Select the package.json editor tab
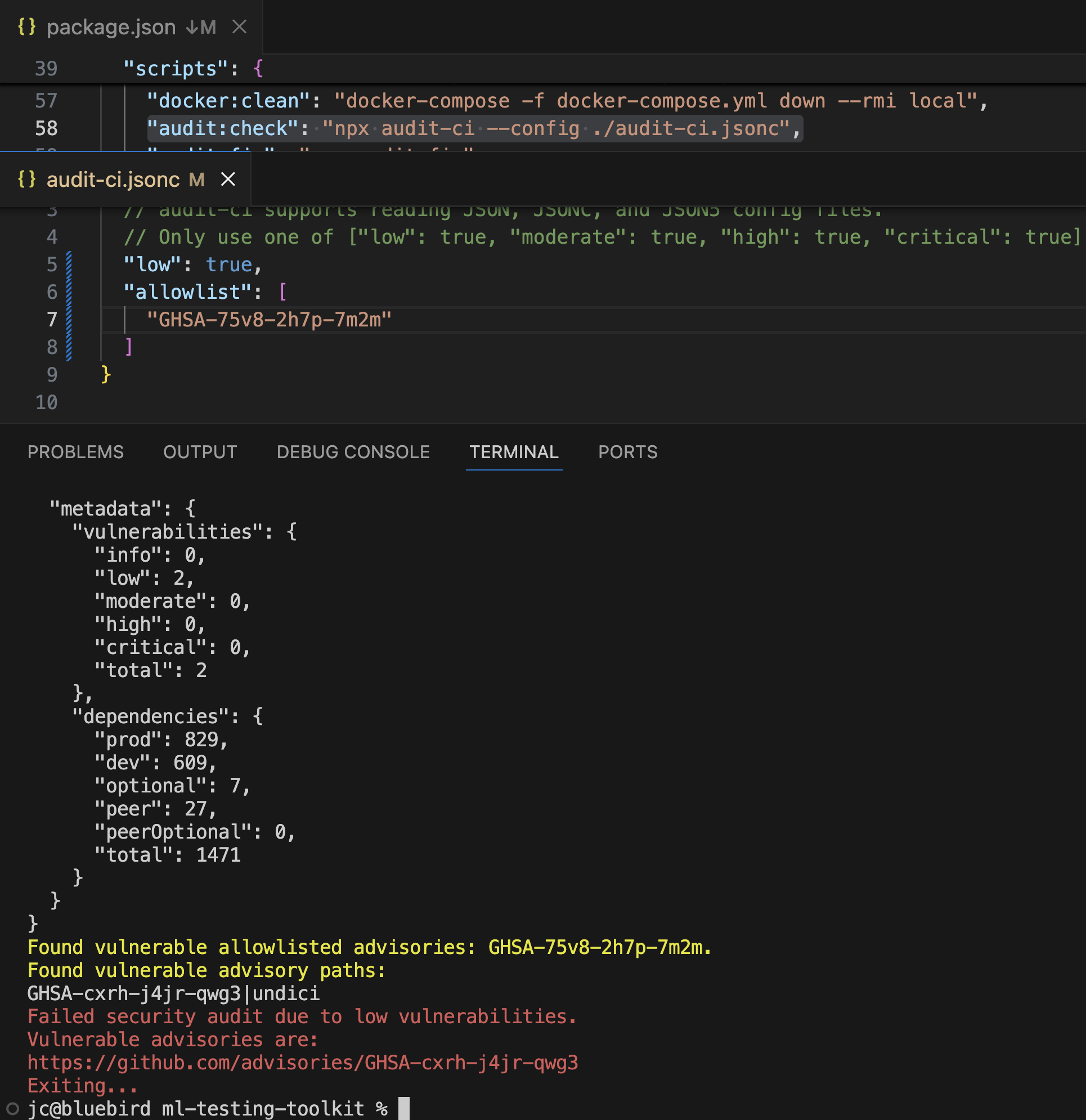 tap(131, 27)
